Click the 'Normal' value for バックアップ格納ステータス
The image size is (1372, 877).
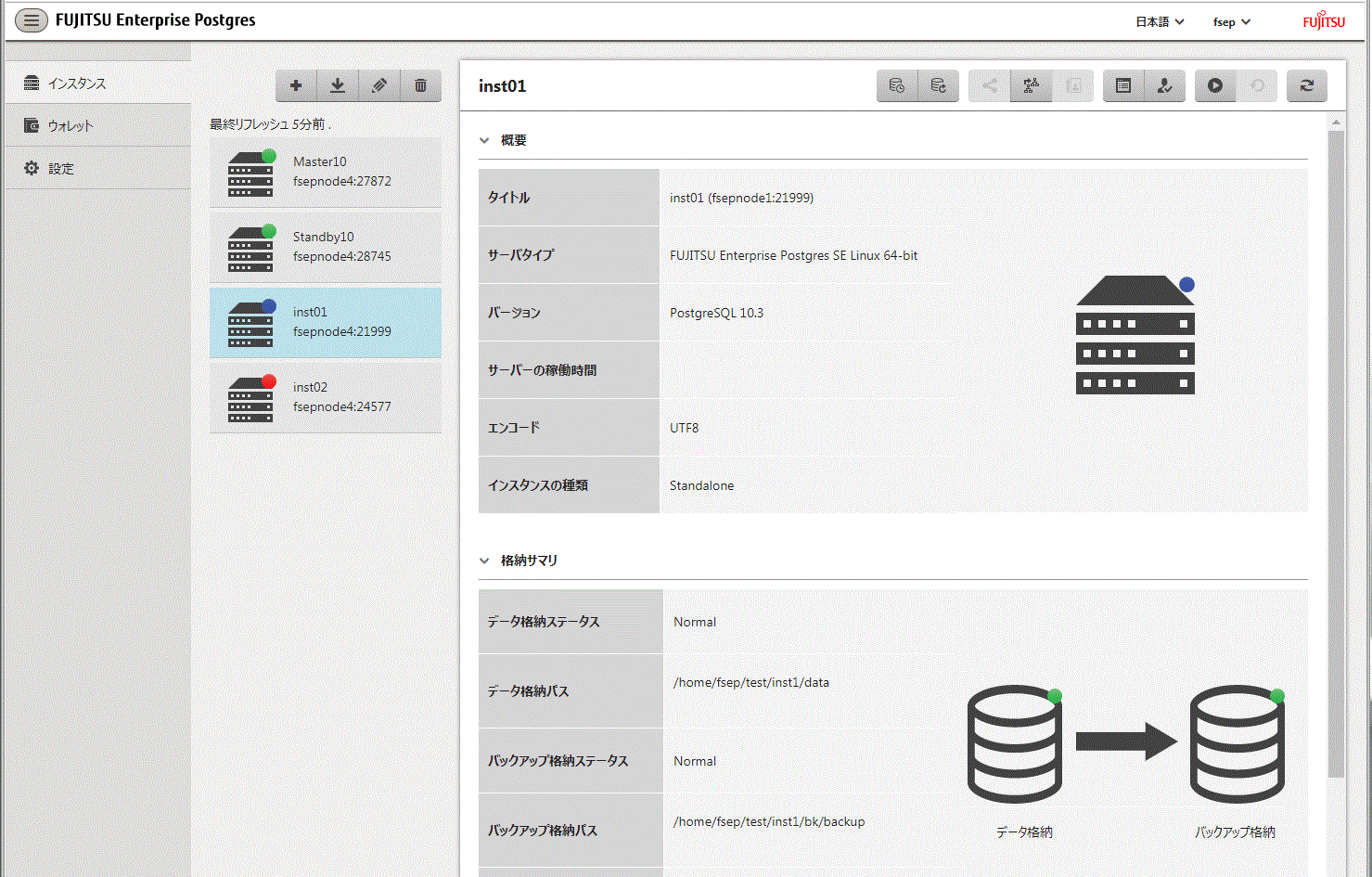pyautogui.click(x=695, y=761)
